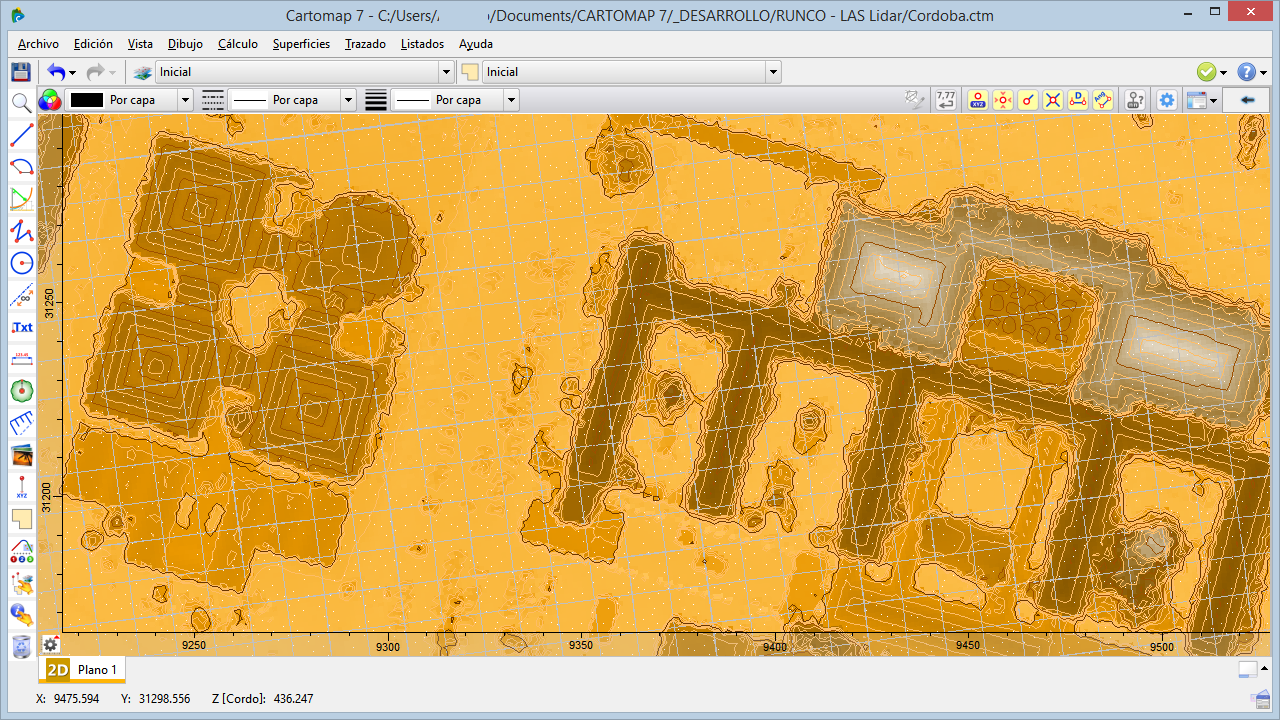Select the zoom magnifier tool

click(x=21, y=102)
